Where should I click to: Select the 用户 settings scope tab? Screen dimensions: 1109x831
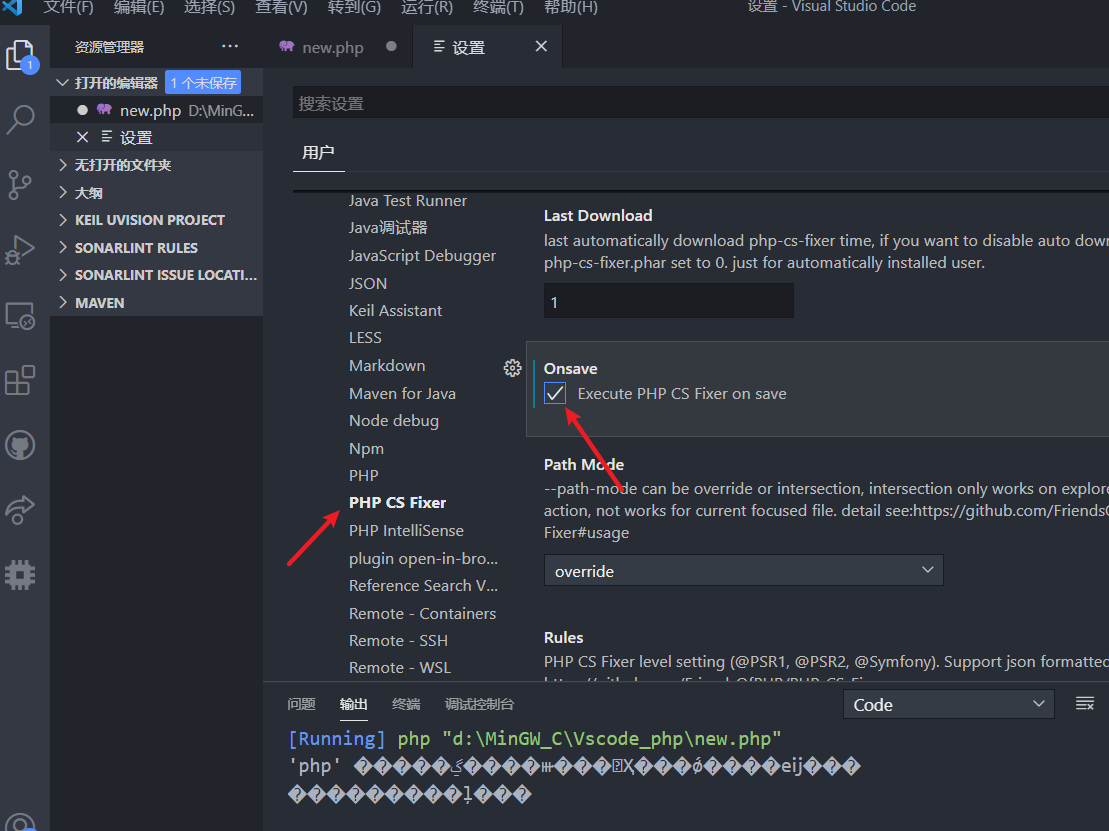(x=318, y=153)
